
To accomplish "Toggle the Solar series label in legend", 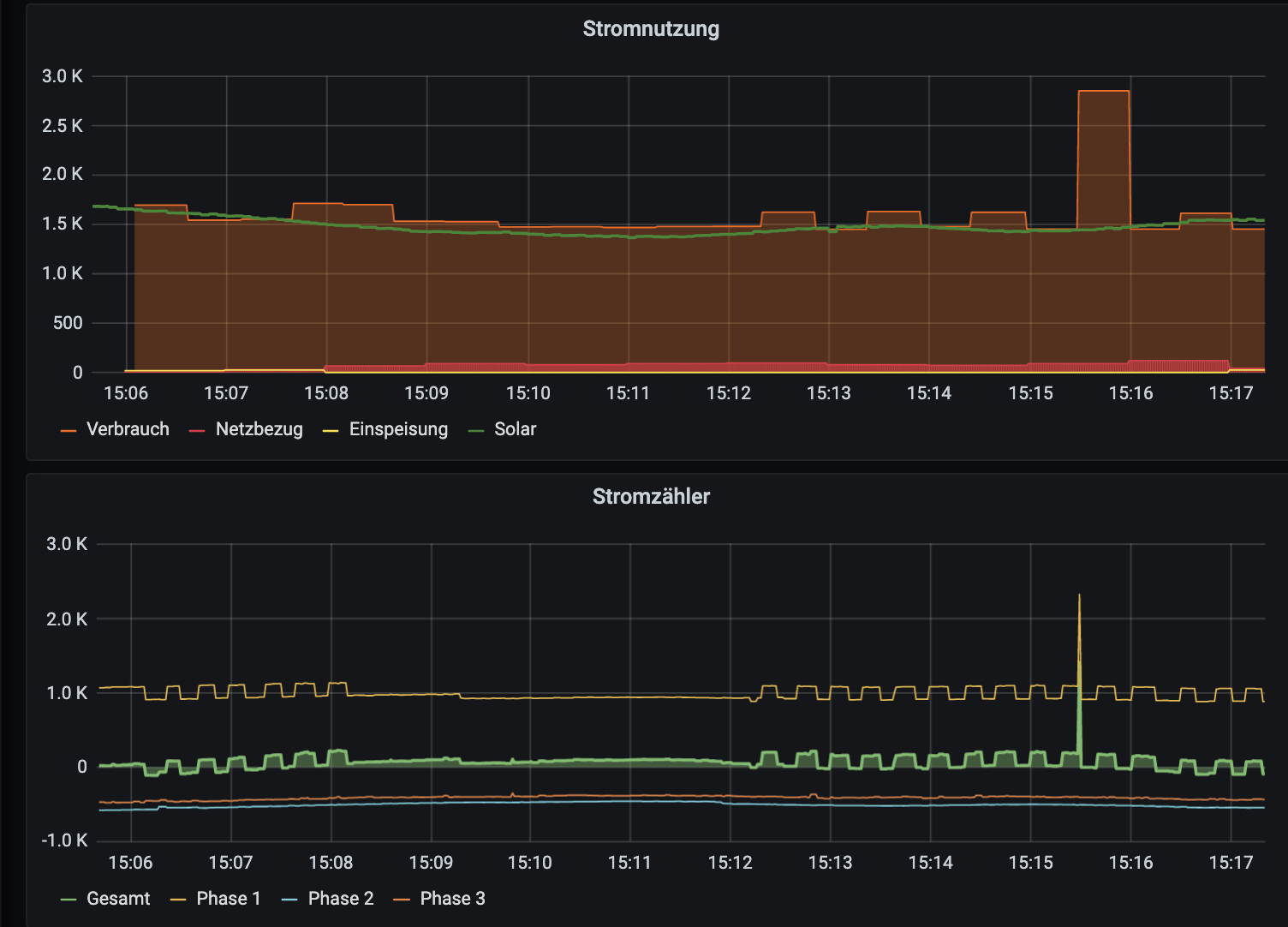I will 515,429.
